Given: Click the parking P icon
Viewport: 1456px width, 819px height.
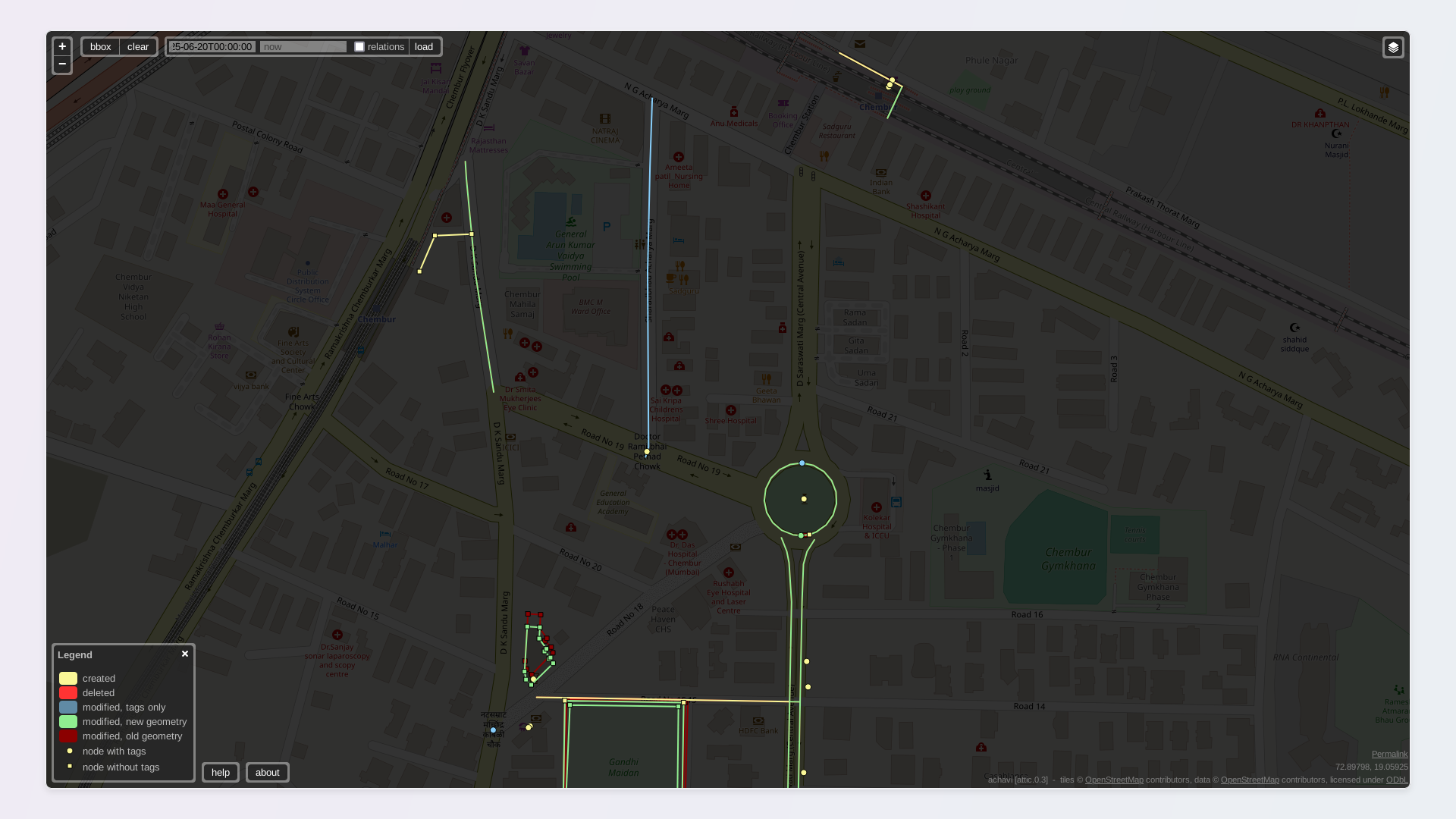Looking at the screenshot, I should (x=607, y=227).
